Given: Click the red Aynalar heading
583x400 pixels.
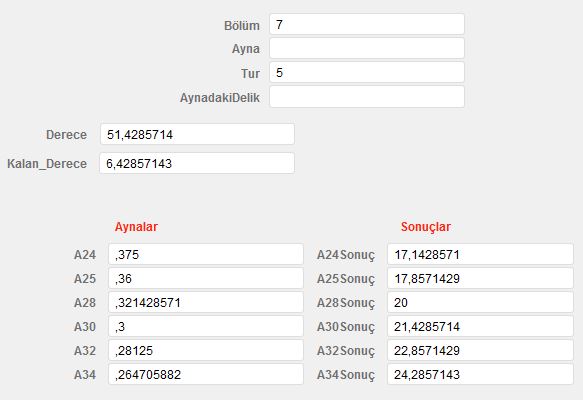Looking at the screenshot, I should 136,227.
